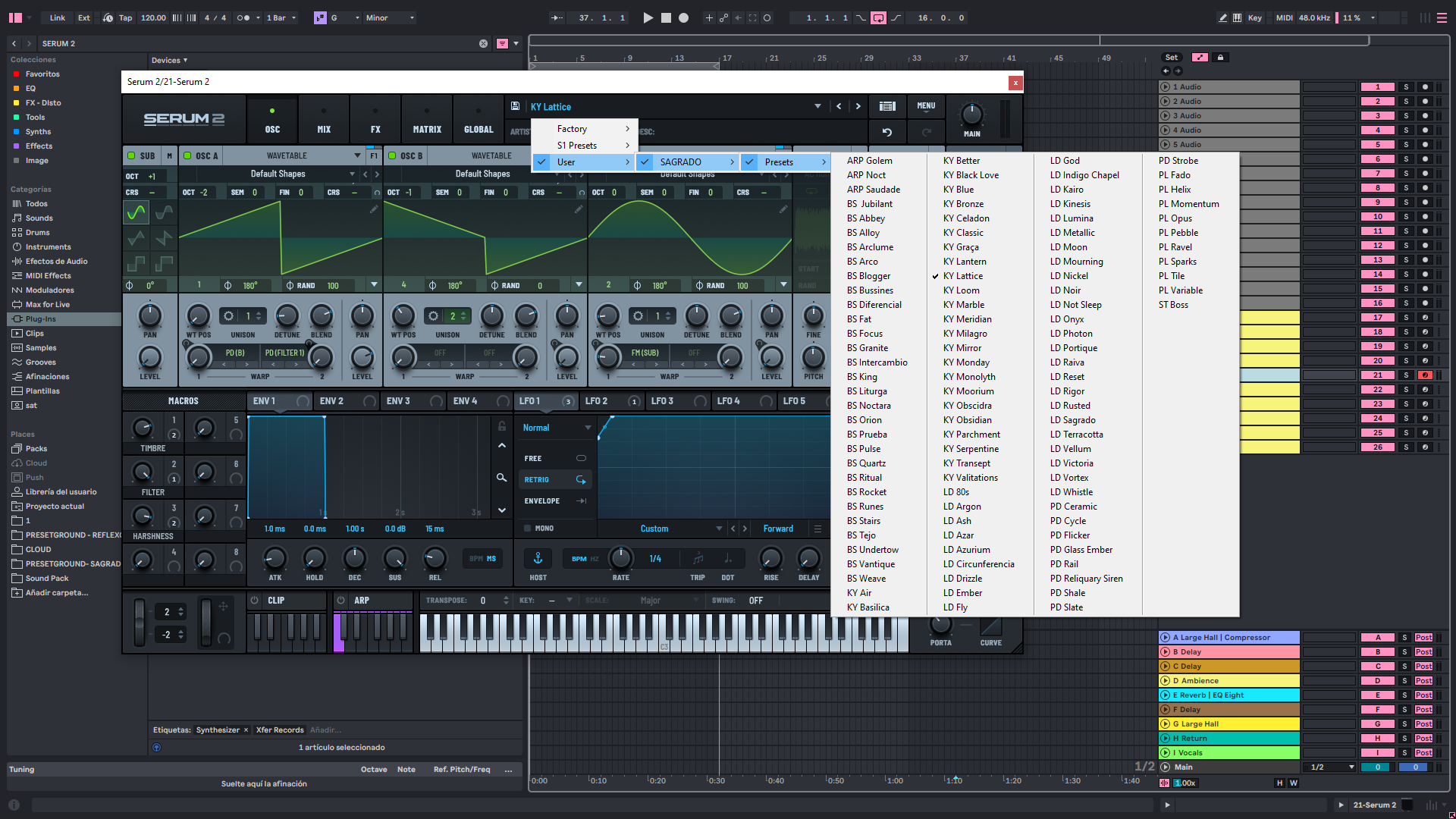This screenshot has height=819, width=1456.
Task: Click the magnifier zoom icon in envelope panel
Action: [501, 478]
